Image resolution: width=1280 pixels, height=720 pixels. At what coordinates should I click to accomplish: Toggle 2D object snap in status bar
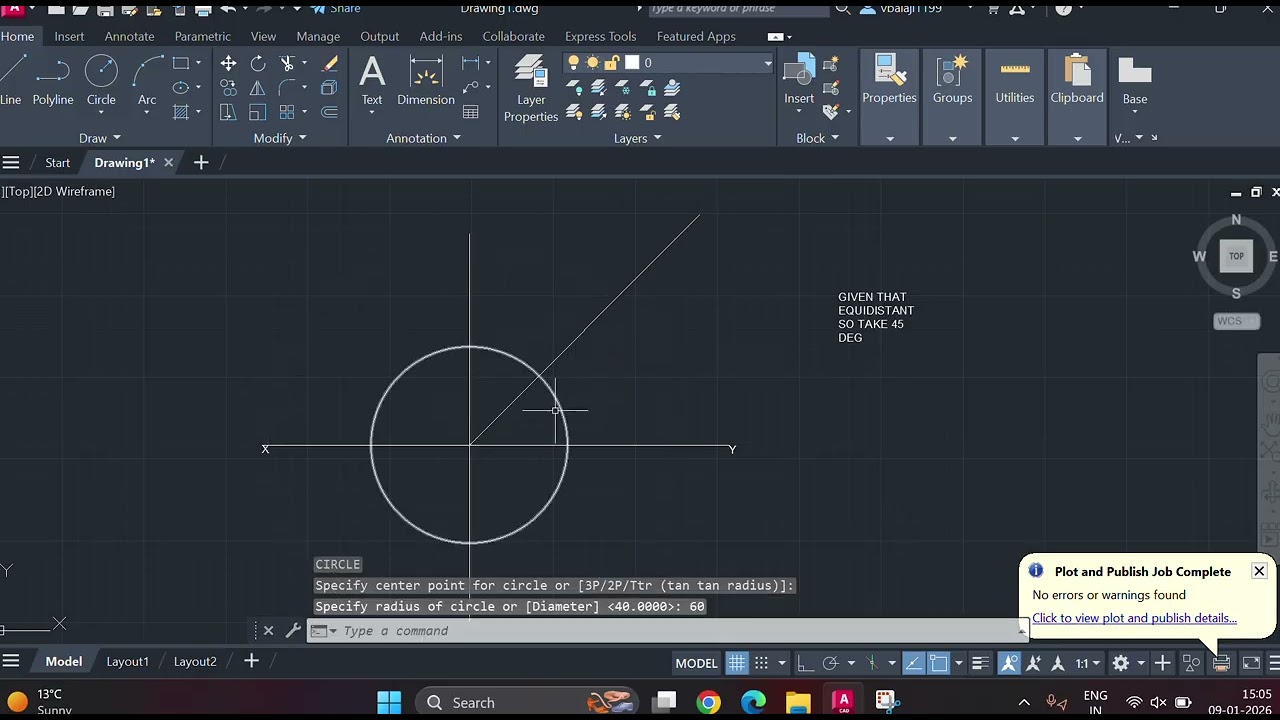pos(938,663)
